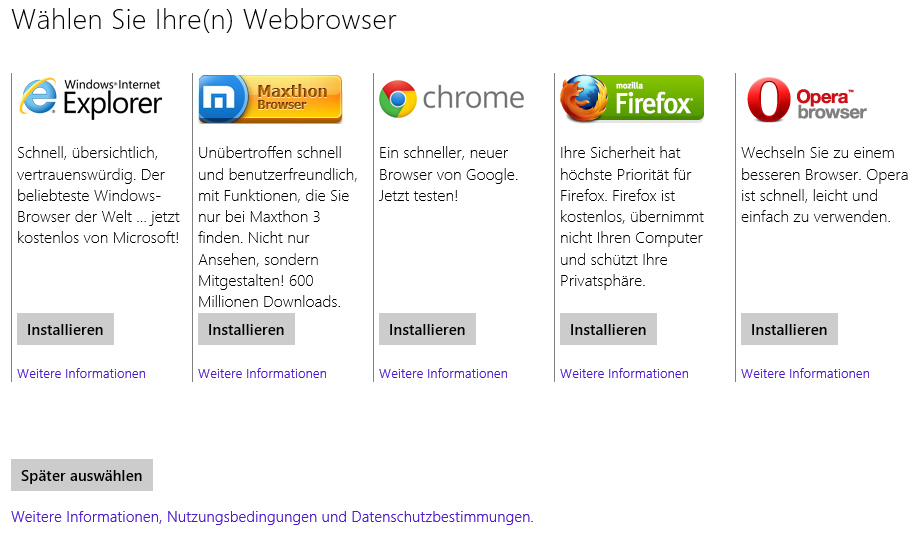Open Maxthon's Weitere Informationen link

pos(262,374)
